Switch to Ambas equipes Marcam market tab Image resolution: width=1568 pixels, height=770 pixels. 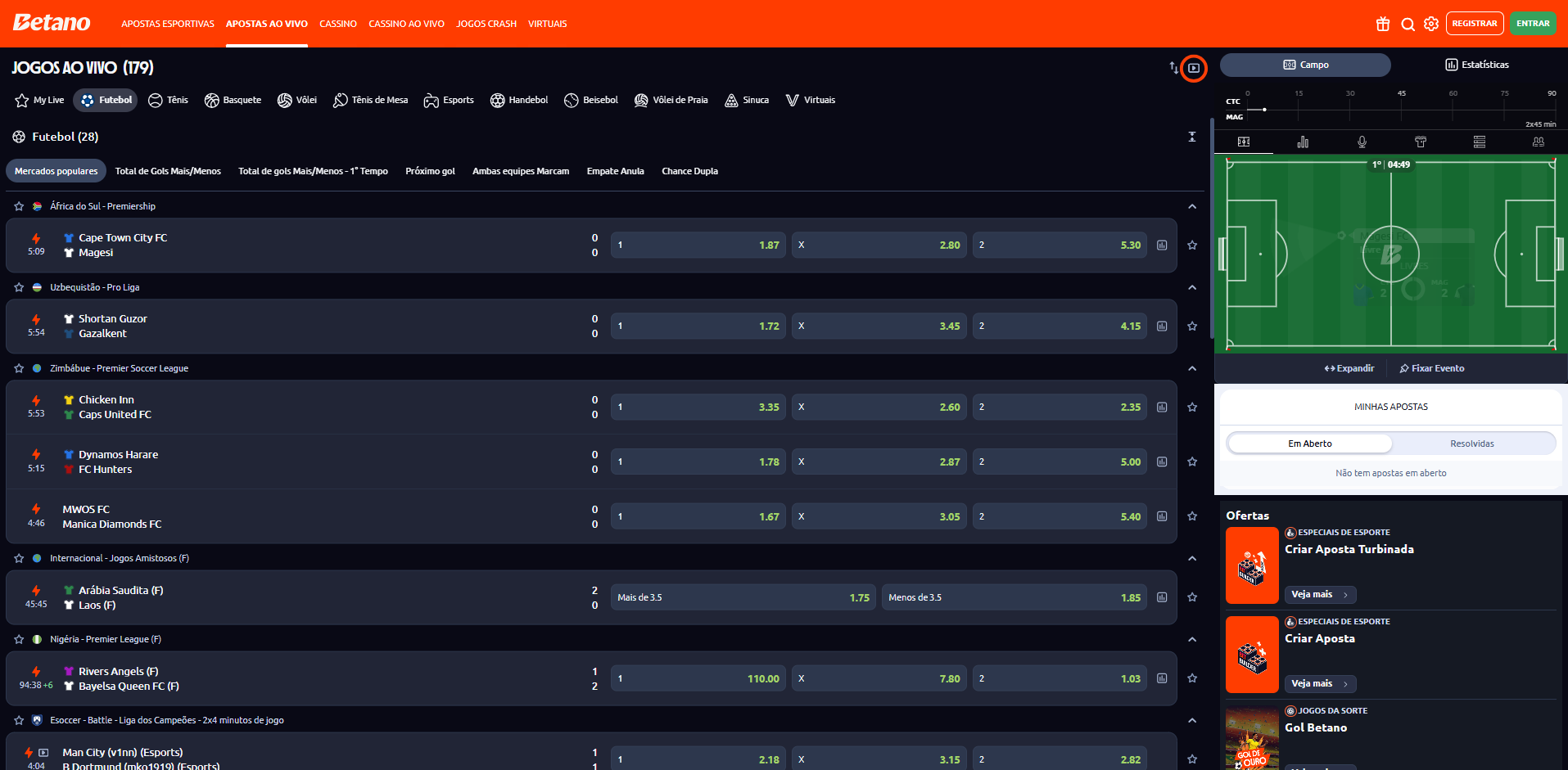pyautogui.click(x=521, y=171)
